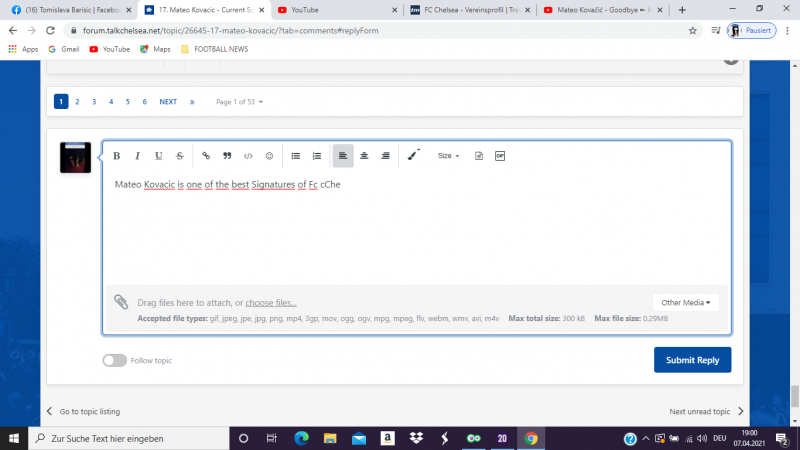Insert a quote block

[x=227, y=156]
